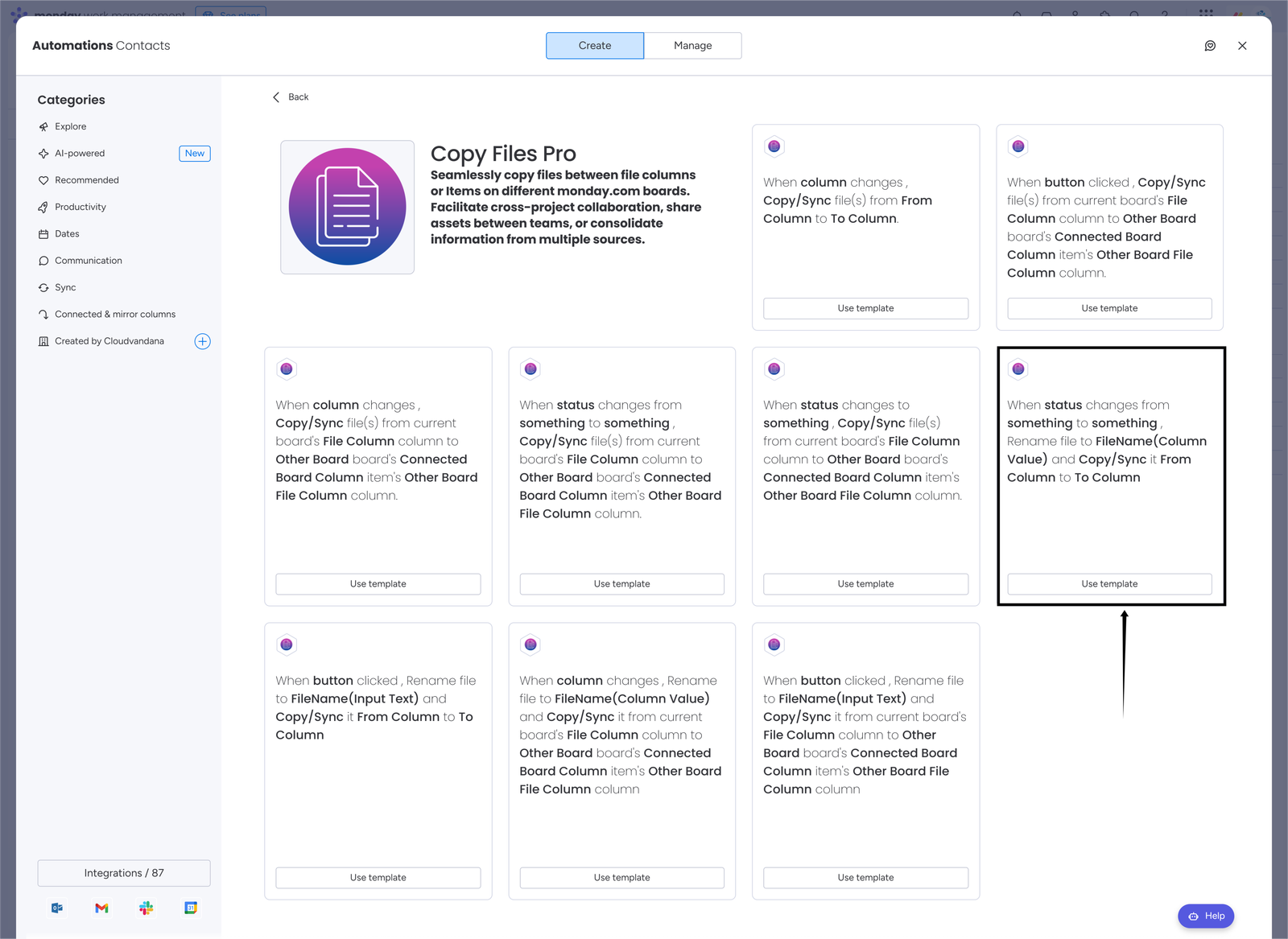Screen dimensions: 1288x939
Task: Use template for 'column changes, current board's File Column'
Action: (x=378, y=584)
